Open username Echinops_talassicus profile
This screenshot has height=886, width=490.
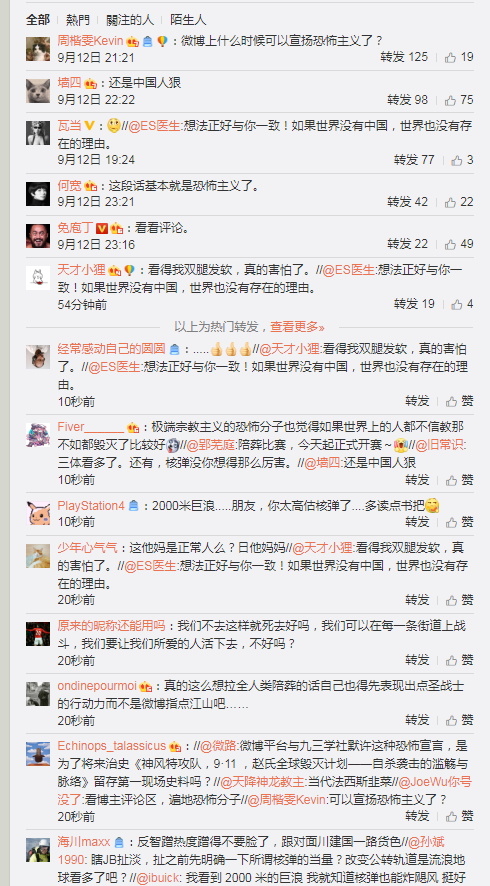pyautogui.click(x=111, y=746)
